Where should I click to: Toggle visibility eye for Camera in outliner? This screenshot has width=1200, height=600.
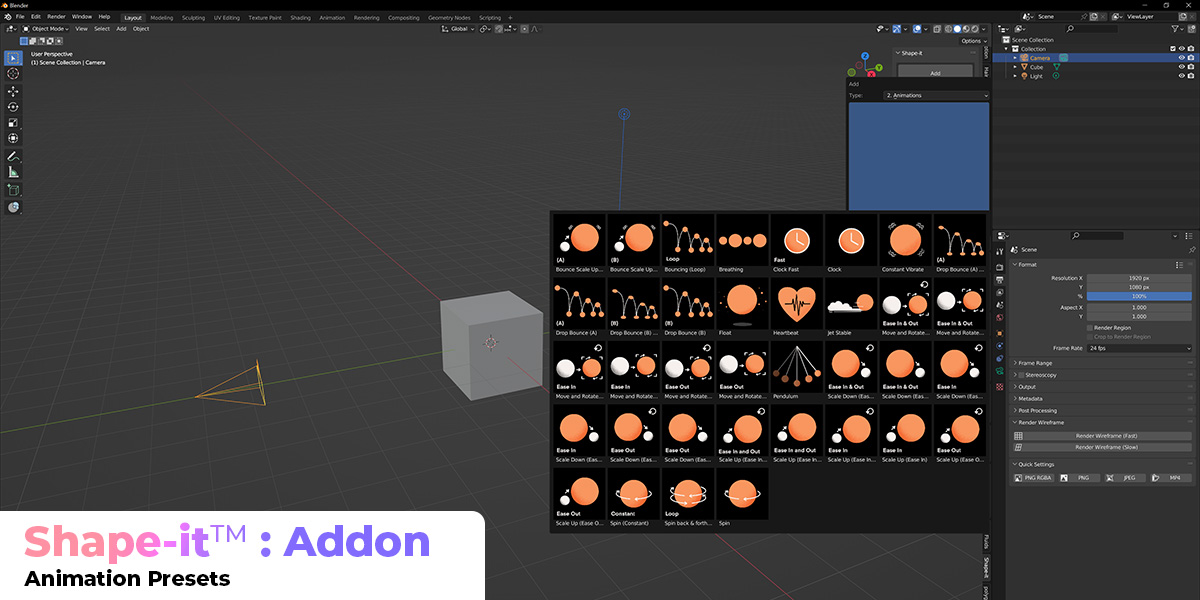click(x=1181, y=58)
